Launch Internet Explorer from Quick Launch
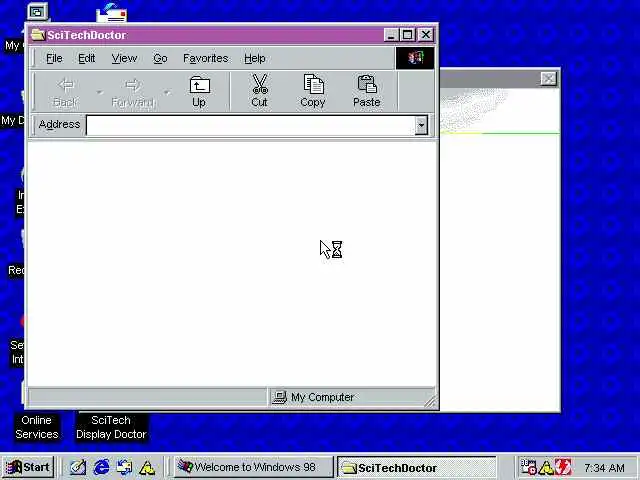The width and height of the screenshot is (640, 480). (x=101, y=467)
